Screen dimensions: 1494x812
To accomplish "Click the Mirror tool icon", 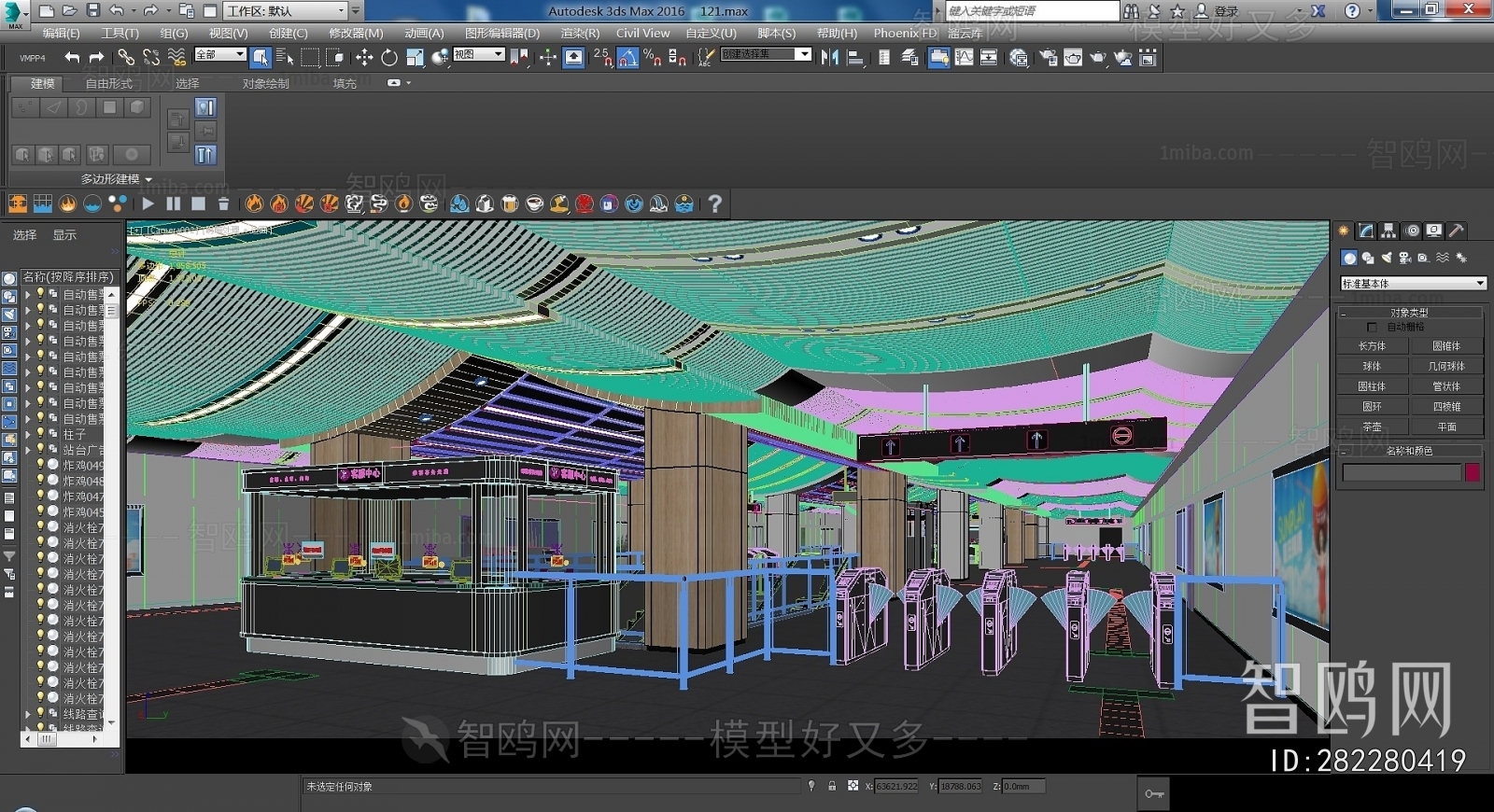I will [829, 58].
